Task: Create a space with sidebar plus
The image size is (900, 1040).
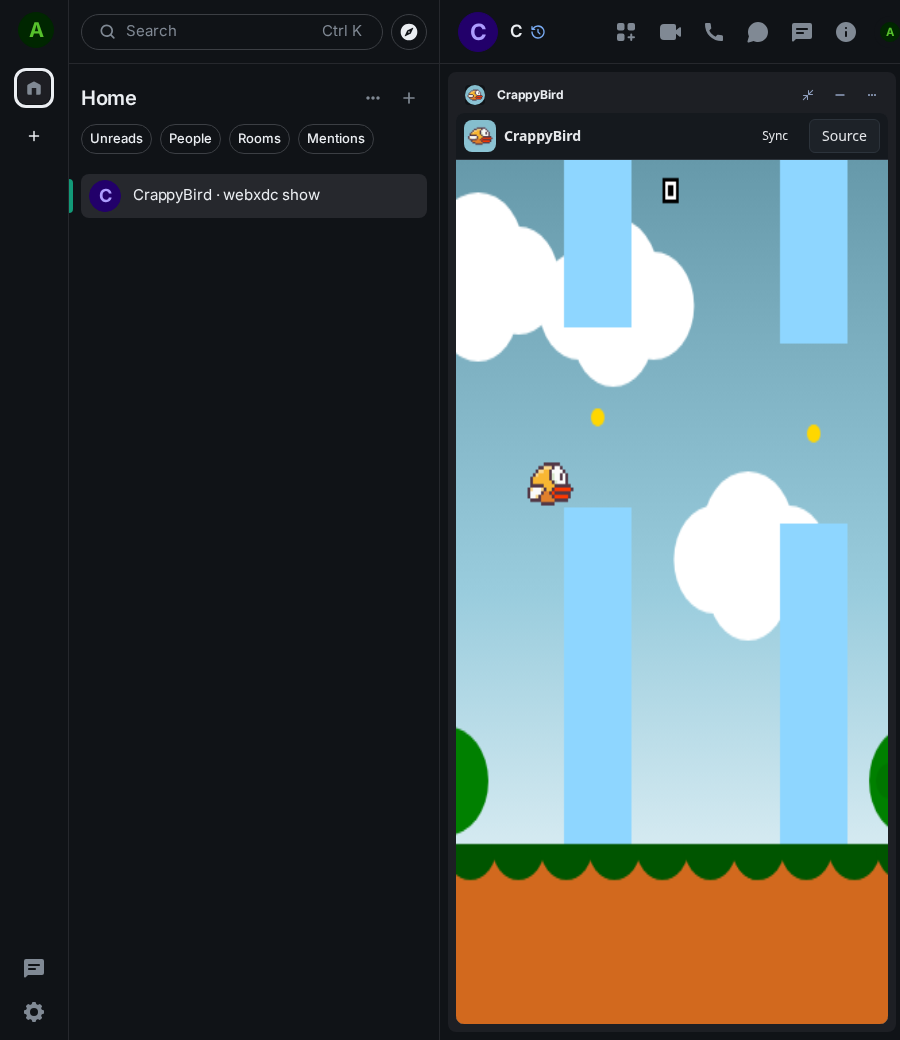Action: 34,136
